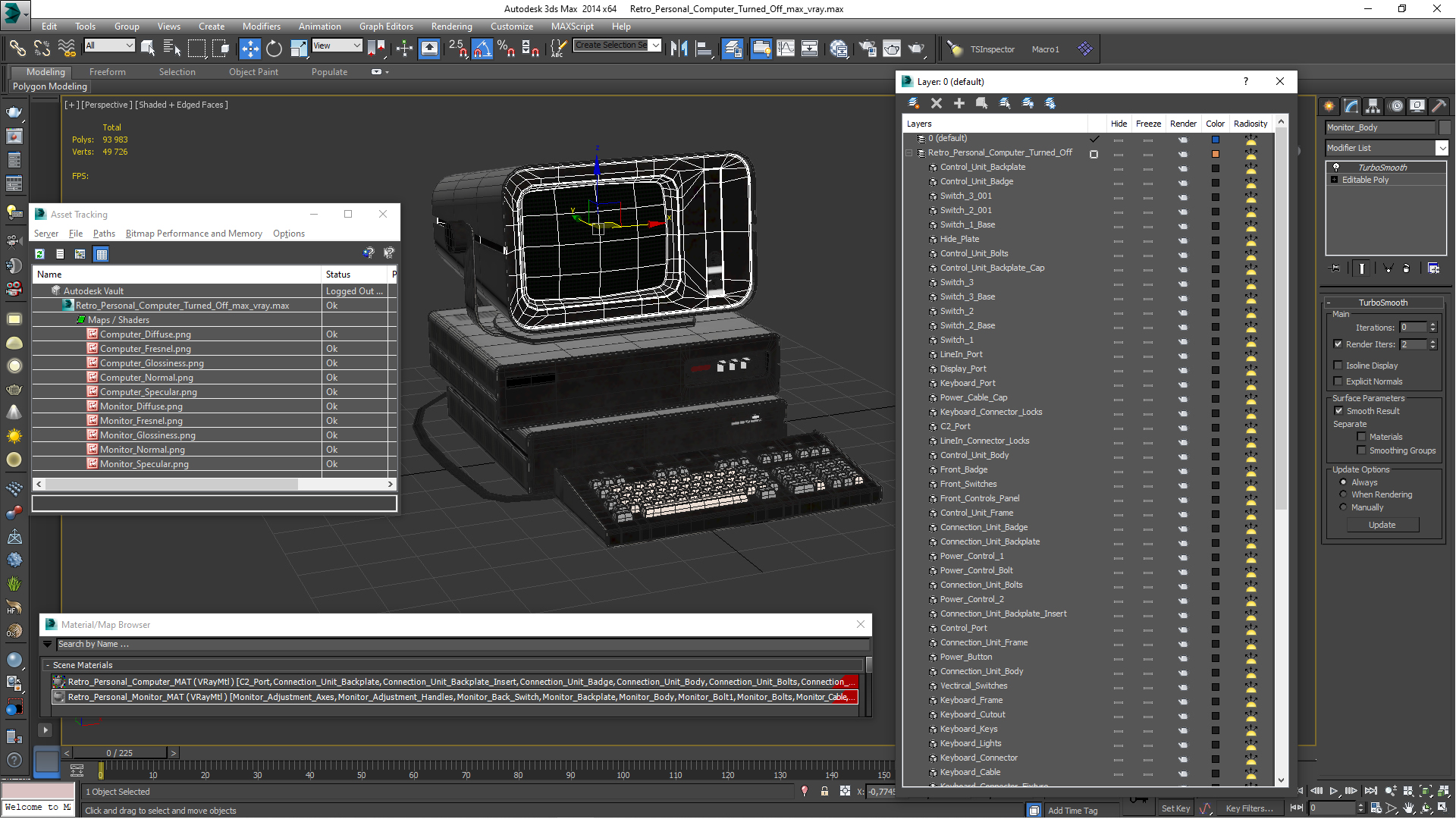The image size is (1456, 819).
Task: Open Bitmap Performance and Memory menu
Action: click(x=193, y=234)
